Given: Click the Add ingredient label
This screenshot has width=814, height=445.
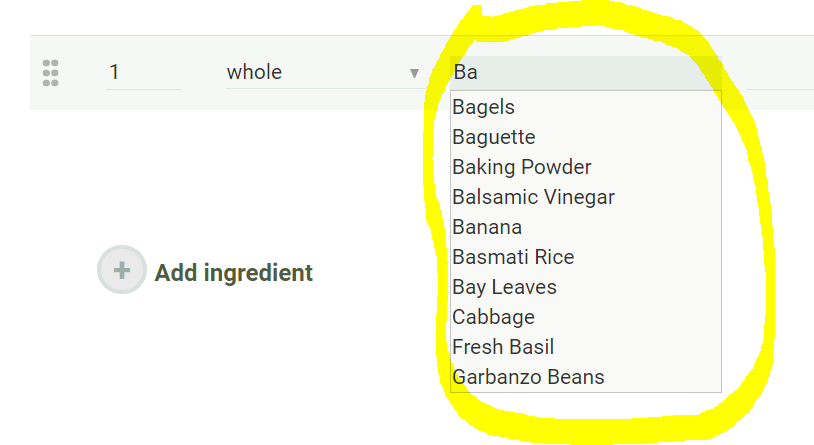Looking at the screenshot, I should pos(234,273).
